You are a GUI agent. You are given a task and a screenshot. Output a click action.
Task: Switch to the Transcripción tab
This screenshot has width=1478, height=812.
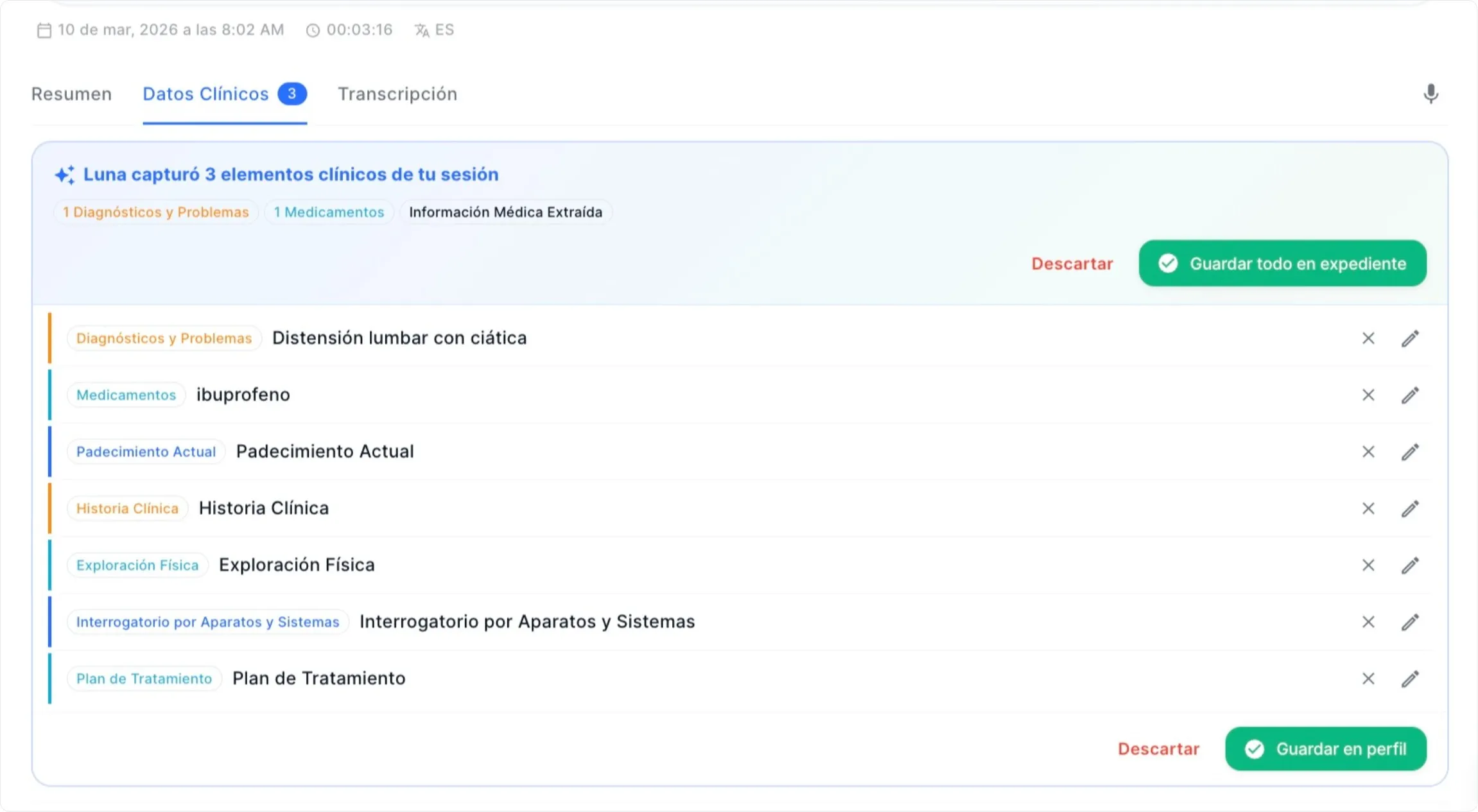397,94
